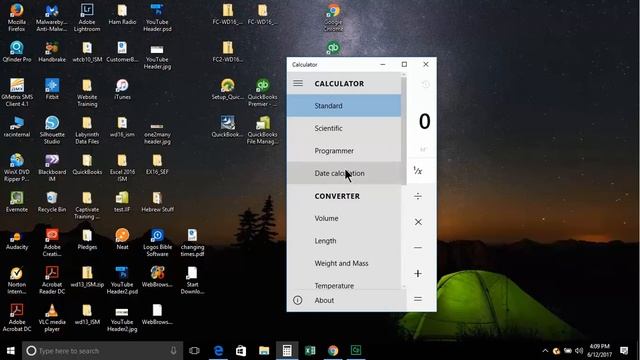Select the Logos Bible Software icon
Viewport: 640px width, 360px height.
point(157,242)
